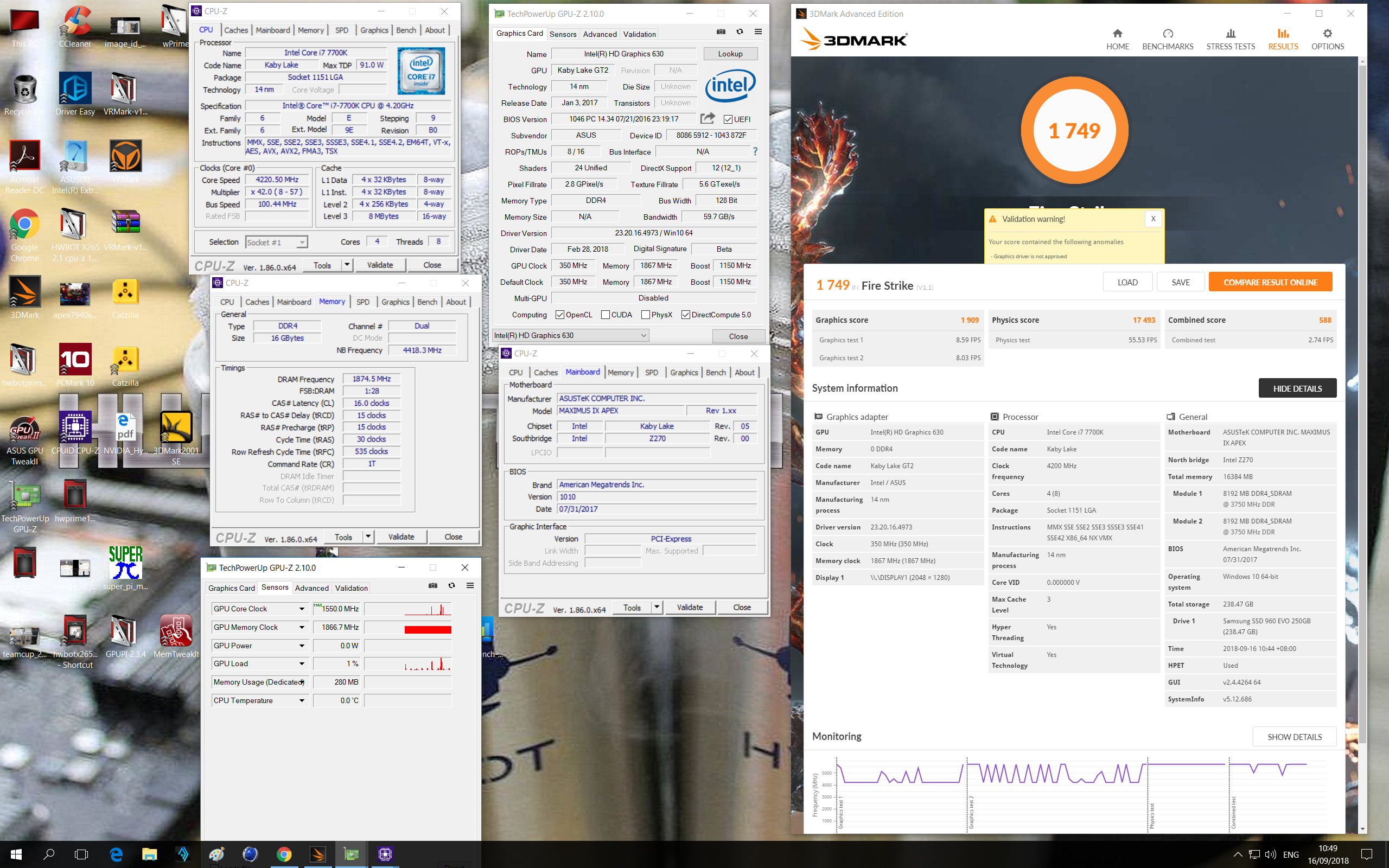The width and height of the screenshot is (1389, 868).
Task: Open the PCMark 10 desktop icon
Action: point(75,365)
